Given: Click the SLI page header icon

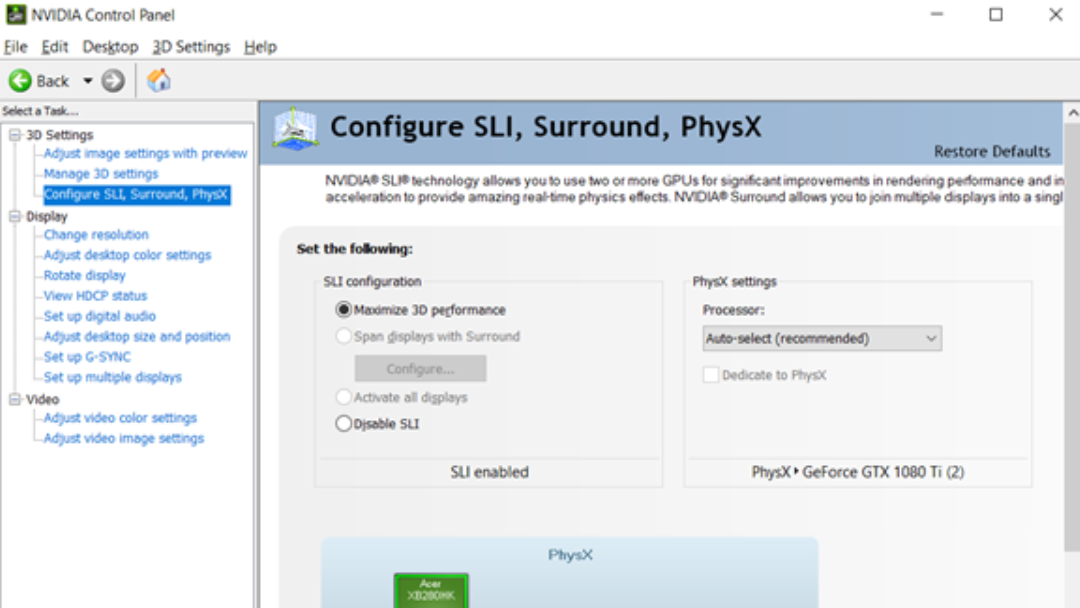Looking at the screenshot, I should click(x=295, y=129).
